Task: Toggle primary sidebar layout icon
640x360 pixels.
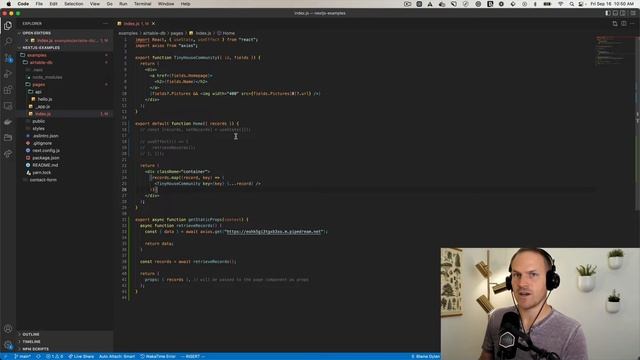Action: [x=608, y=13]
